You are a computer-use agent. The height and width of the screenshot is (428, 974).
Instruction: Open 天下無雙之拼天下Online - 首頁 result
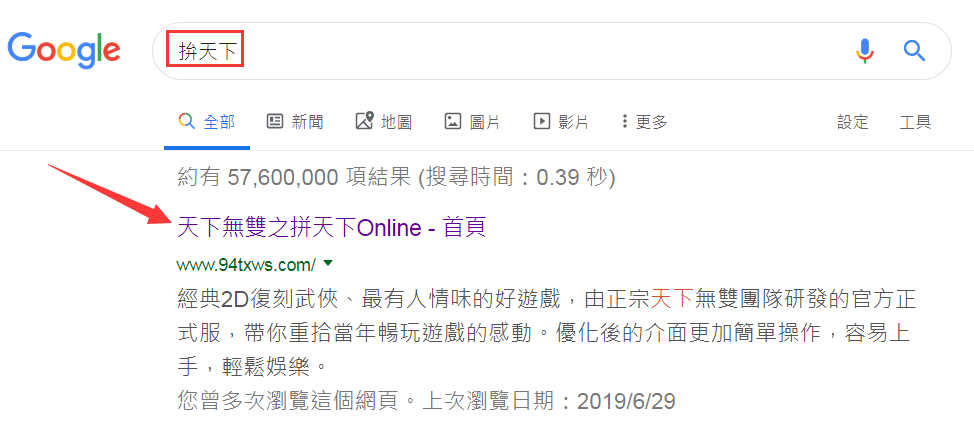point(331,228)
